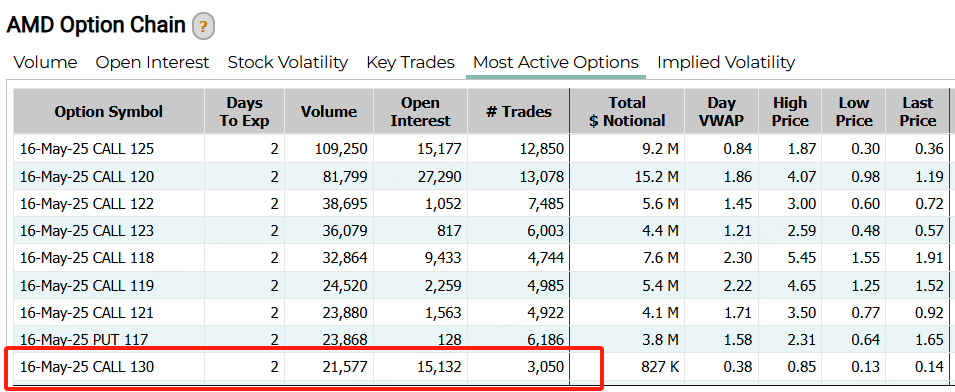The width and height of the screenshot is (955, 392).
Task: Click the orange question mark help icon
Action: (203, 27)
